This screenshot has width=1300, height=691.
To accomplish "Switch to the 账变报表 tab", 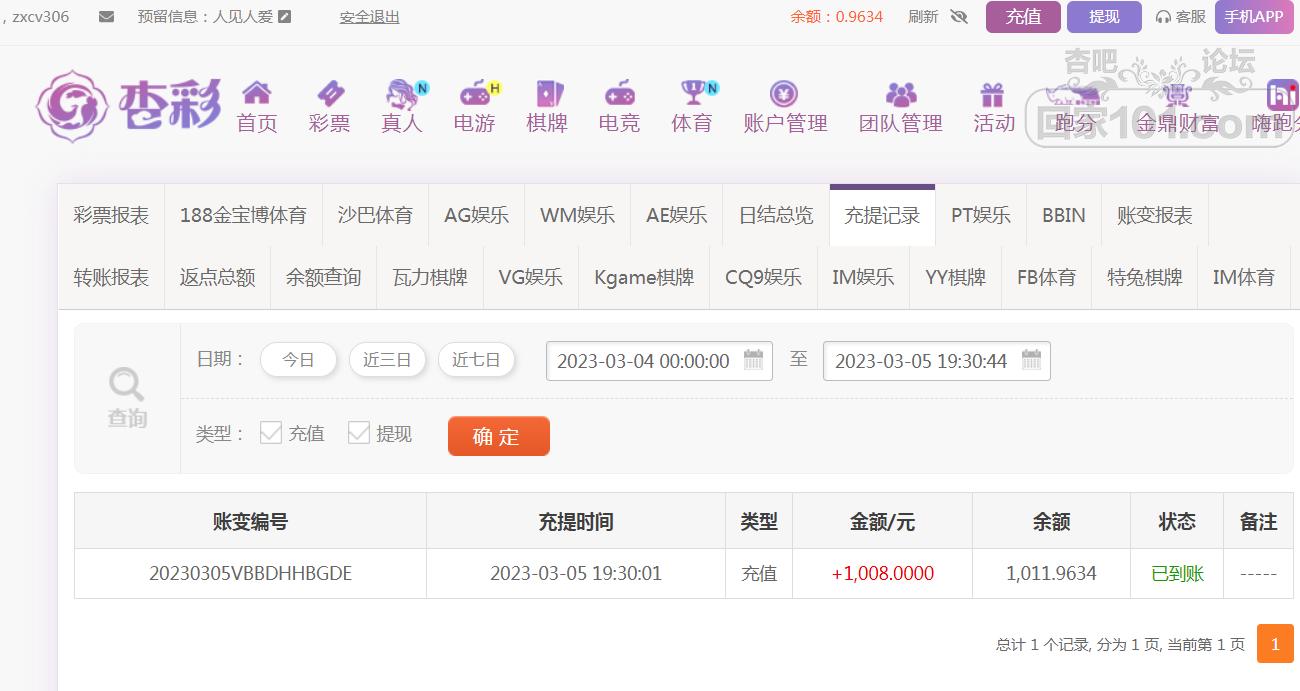I will tap(1154, 216).
